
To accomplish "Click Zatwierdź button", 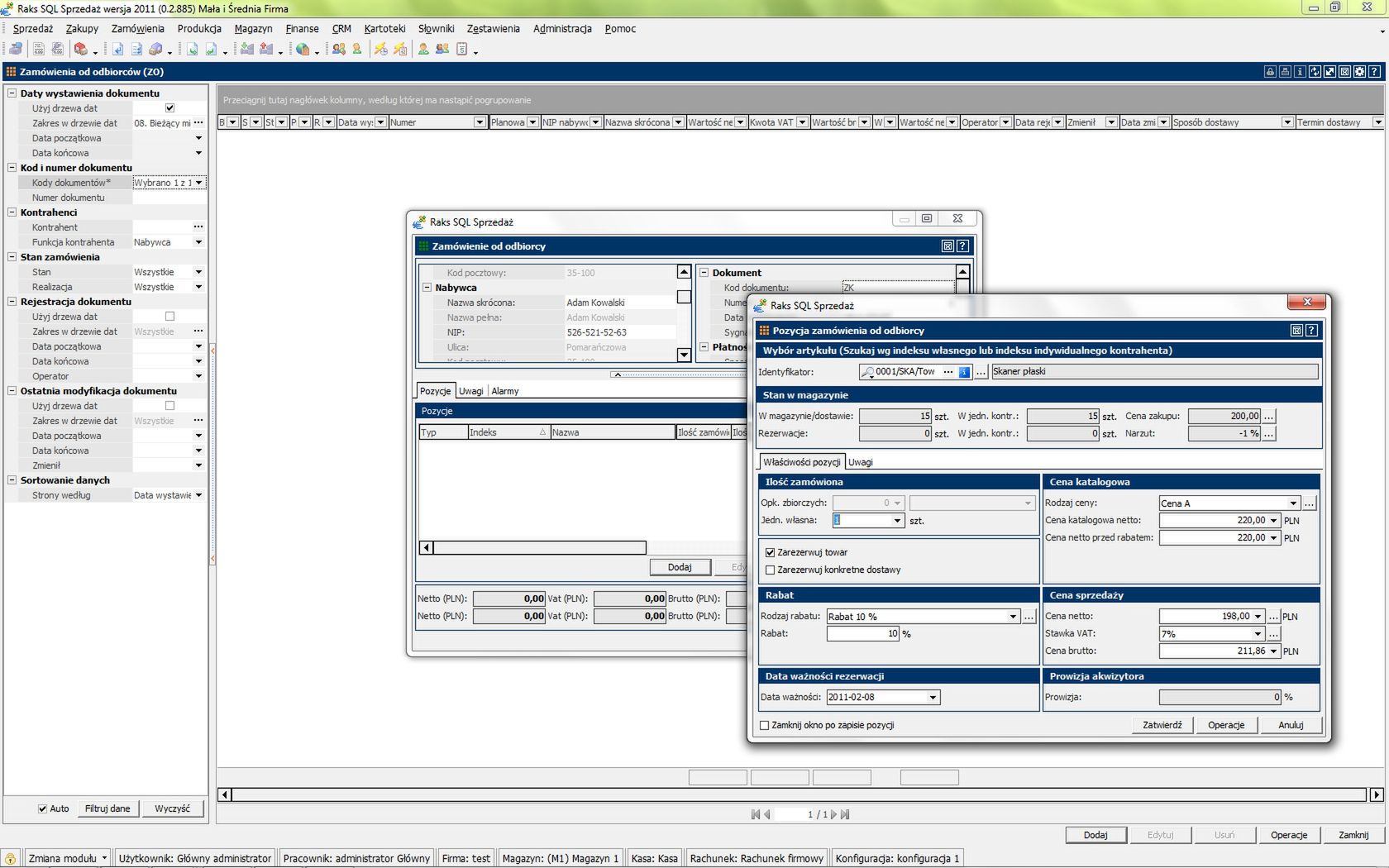I will (x=1162, y=725).
